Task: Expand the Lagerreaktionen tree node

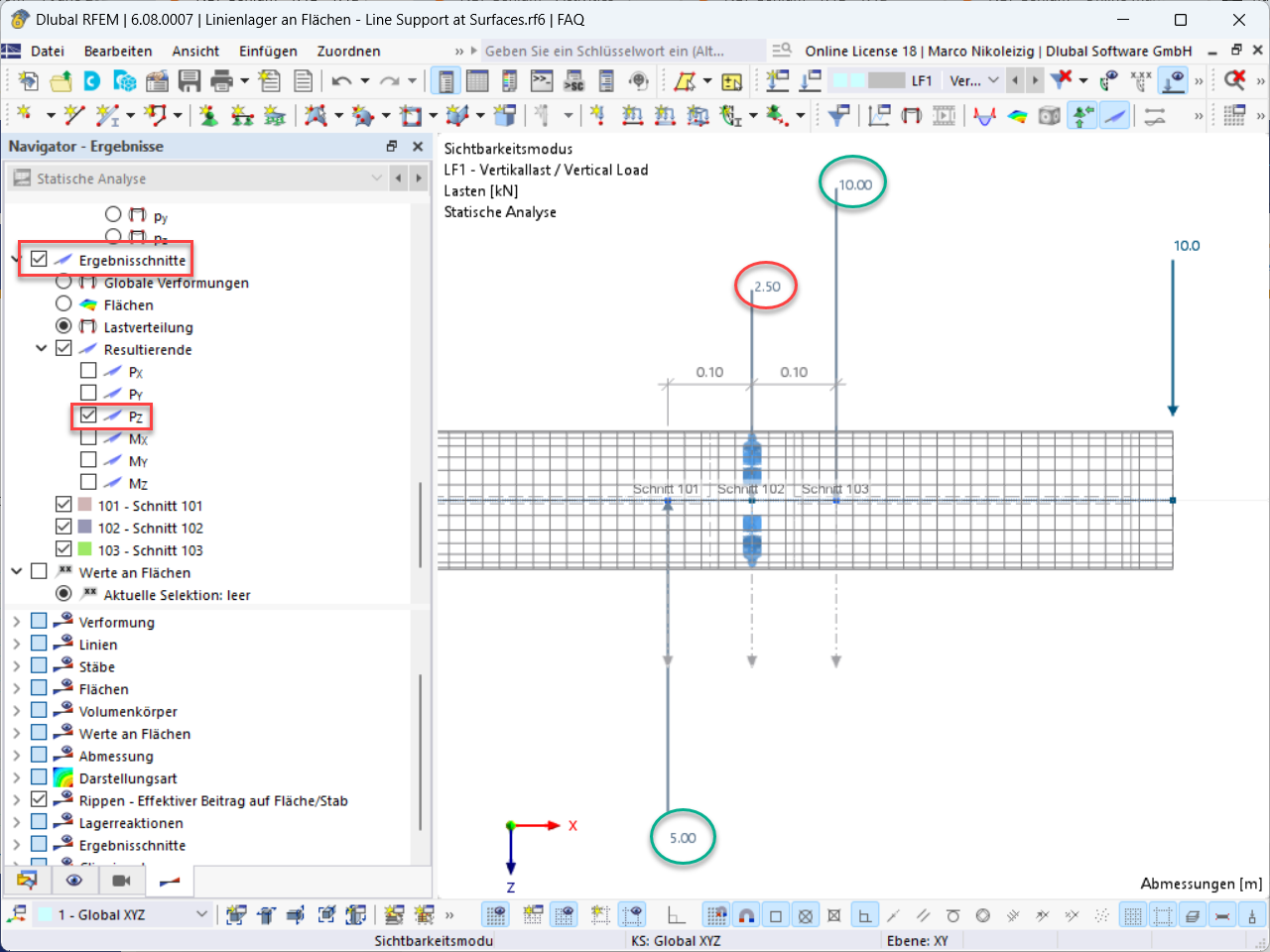Action: point(16,823)
